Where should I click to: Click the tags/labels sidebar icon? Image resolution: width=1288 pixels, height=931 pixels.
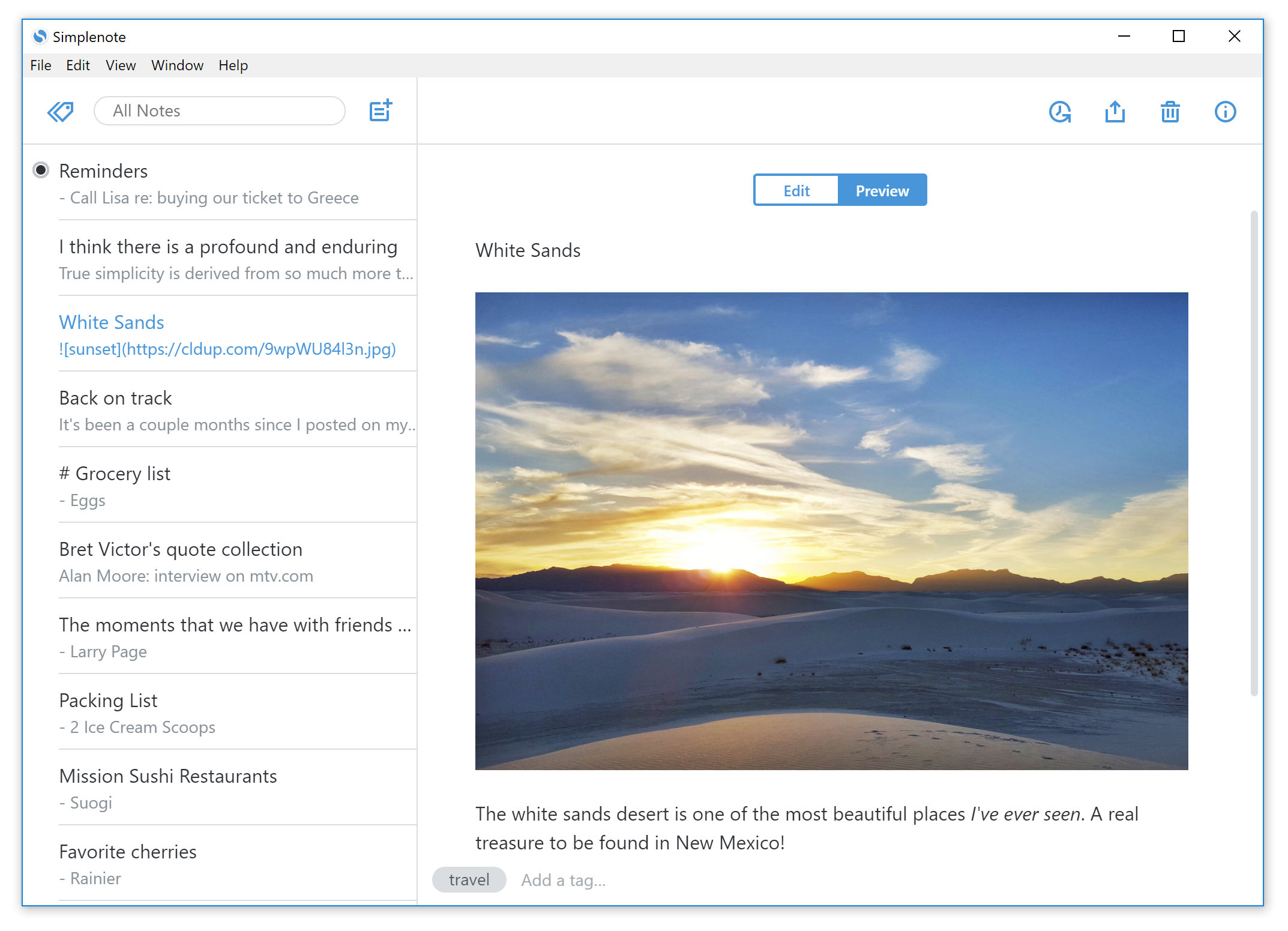(x=60, y=110)
